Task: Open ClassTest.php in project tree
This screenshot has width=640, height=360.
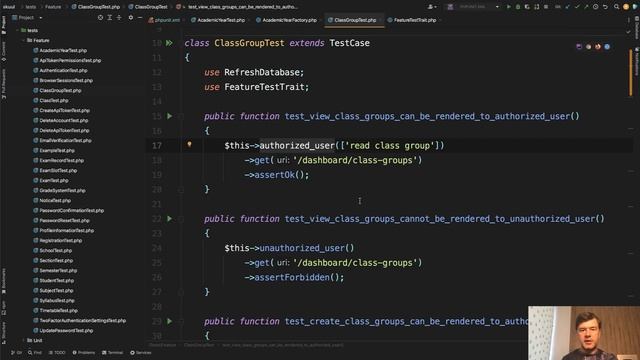Action: (x=51, y=100)
